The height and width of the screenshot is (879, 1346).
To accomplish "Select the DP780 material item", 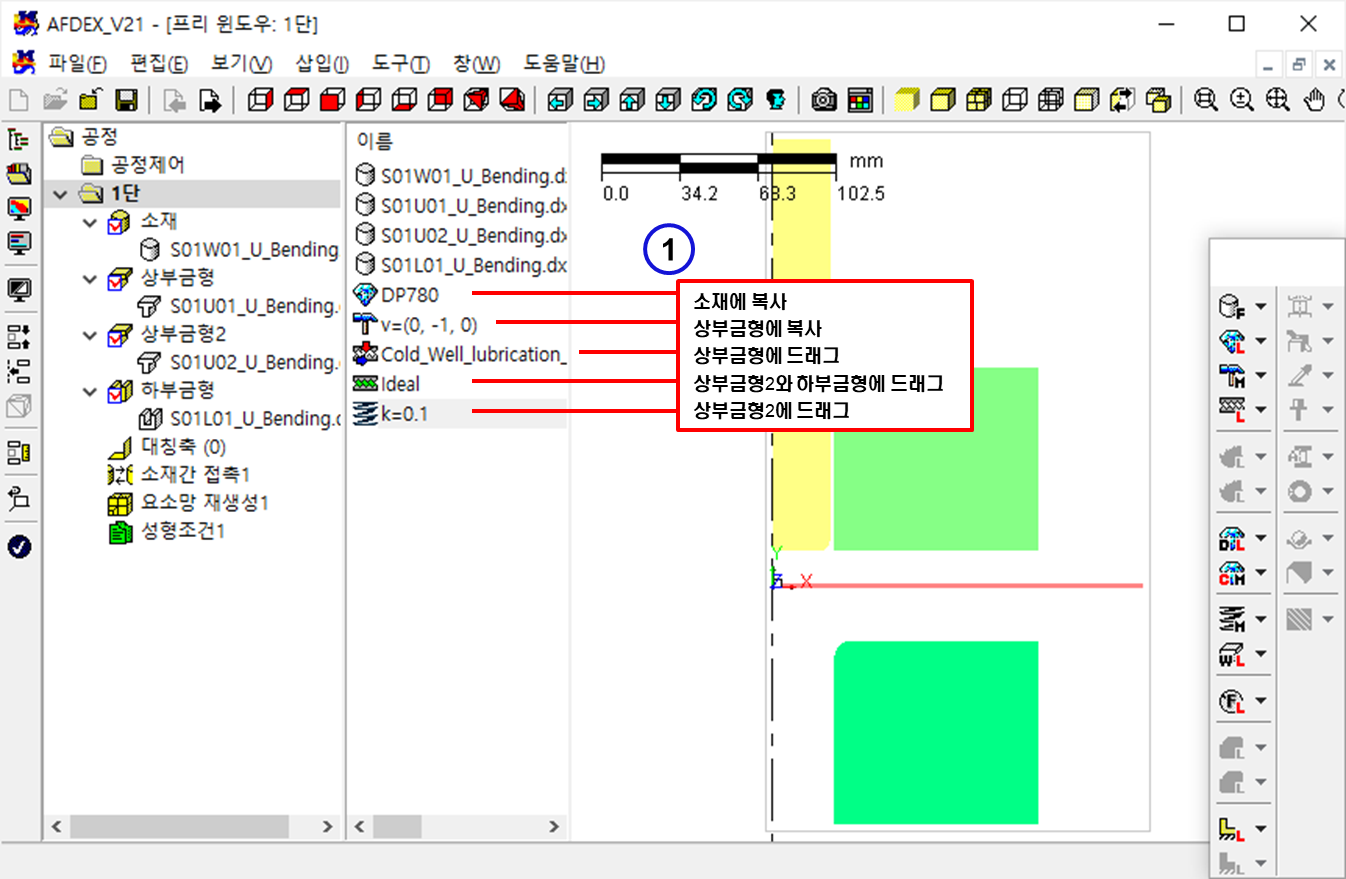I will point(409,295).
